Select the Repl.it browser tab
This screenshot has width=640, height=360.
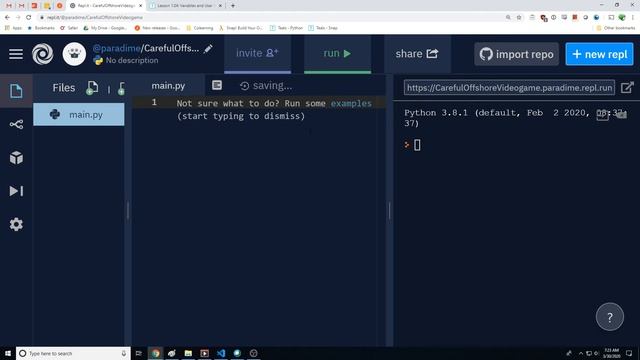click(x=105, y=6)
